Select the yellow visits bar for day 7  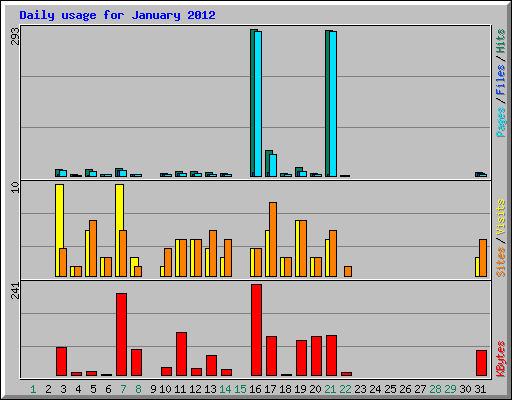119,230
